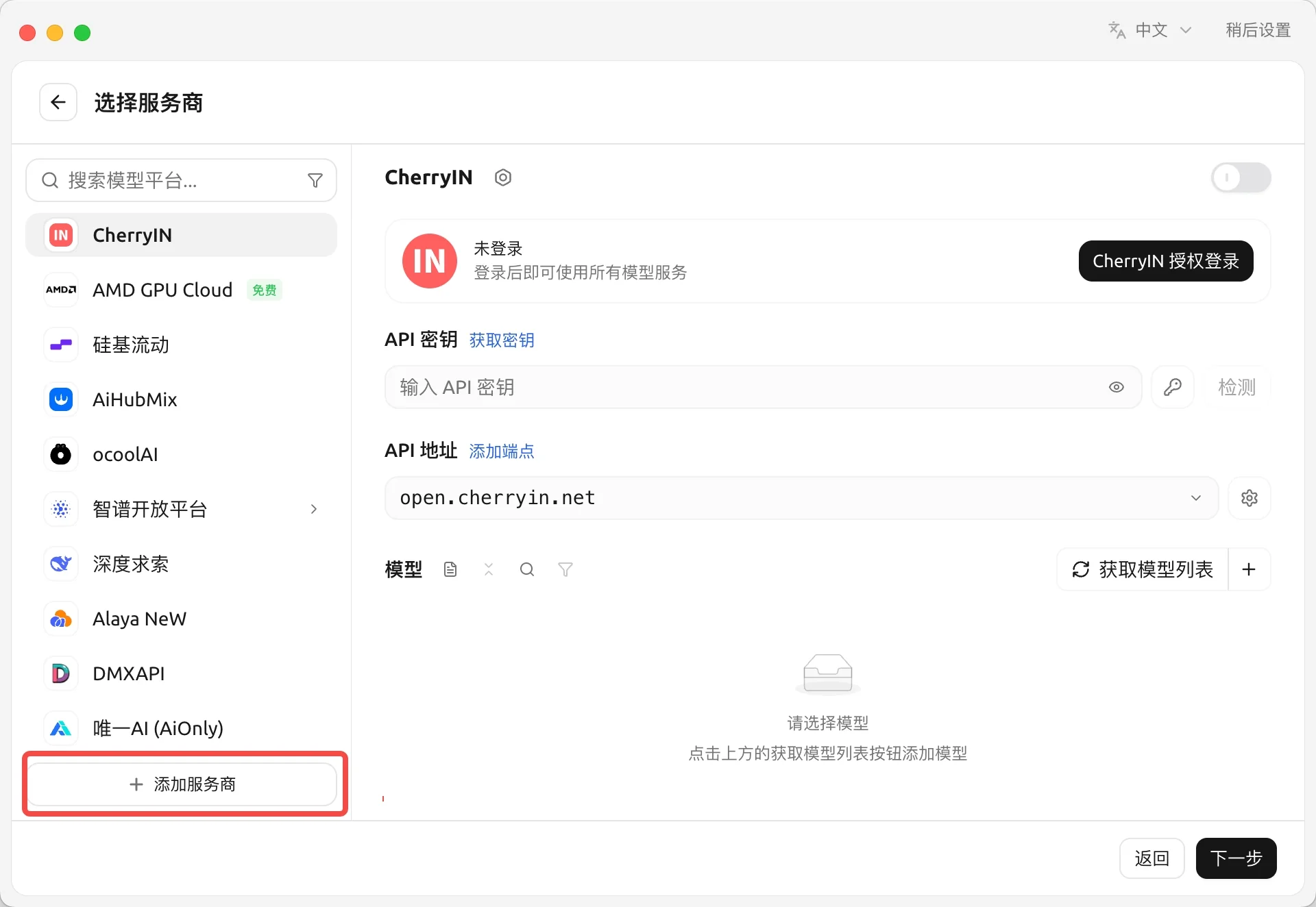The width and height of the screenshot is (1316, 907).
Task: Click the 添加端点 link
Action: pyautogui.click(x=502, y=451)
